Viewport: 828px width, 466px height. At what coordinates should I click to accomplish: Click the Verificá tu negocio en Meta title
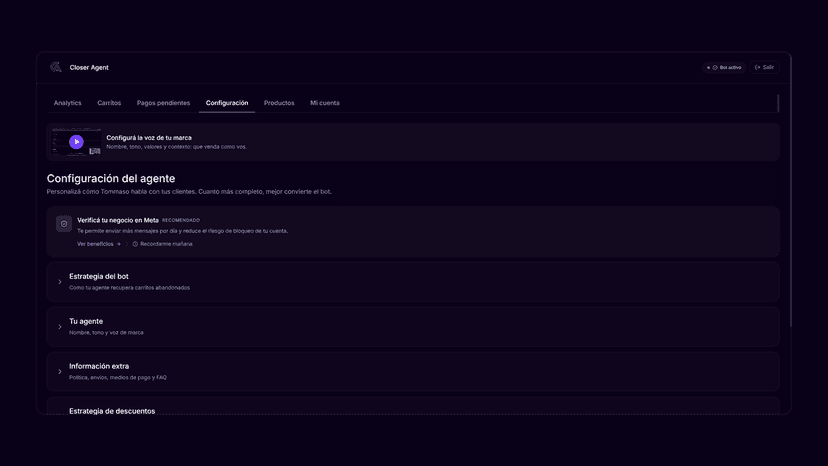(118, 220)
